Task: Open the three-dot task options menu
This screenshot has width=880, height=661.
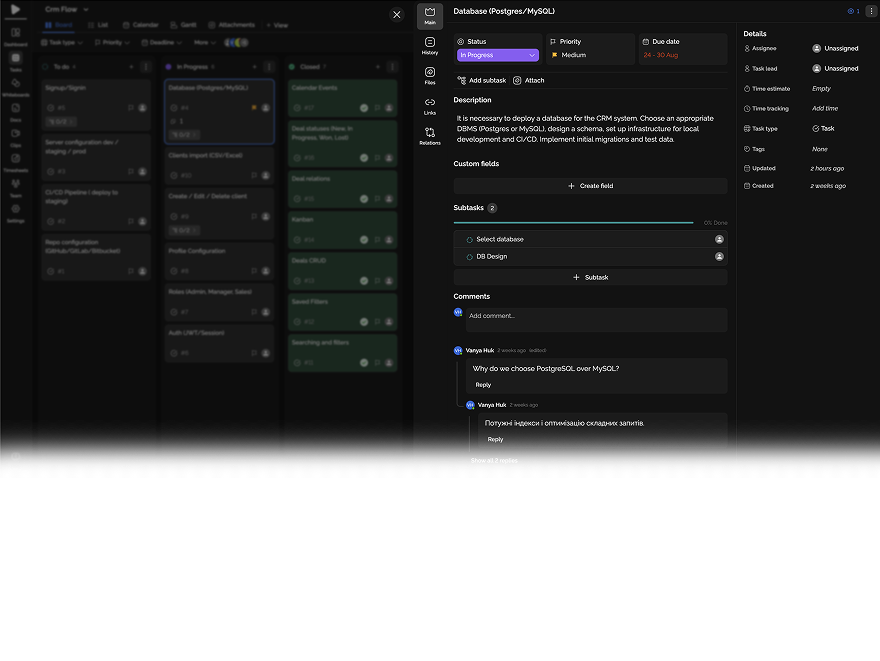Action: [870, 11]
